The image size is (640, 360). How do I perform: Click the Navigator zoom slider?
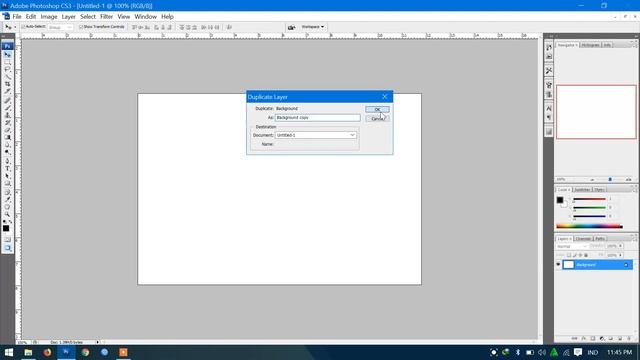[x=610, y=180]
